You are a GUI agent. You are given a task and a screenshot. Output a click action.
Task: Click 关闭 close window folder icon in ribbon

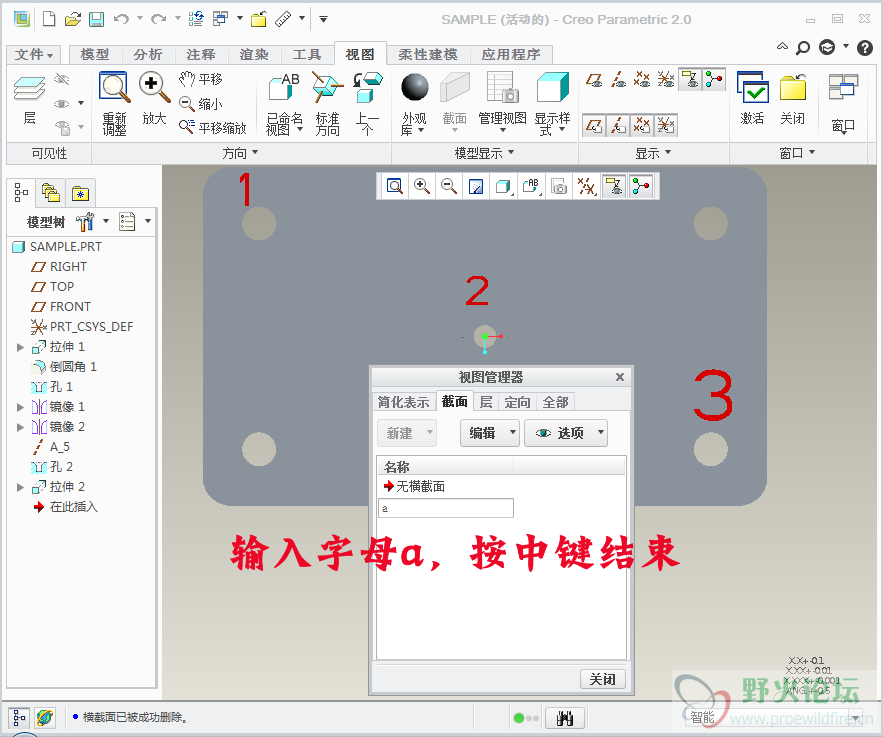[x=793, y=98]
